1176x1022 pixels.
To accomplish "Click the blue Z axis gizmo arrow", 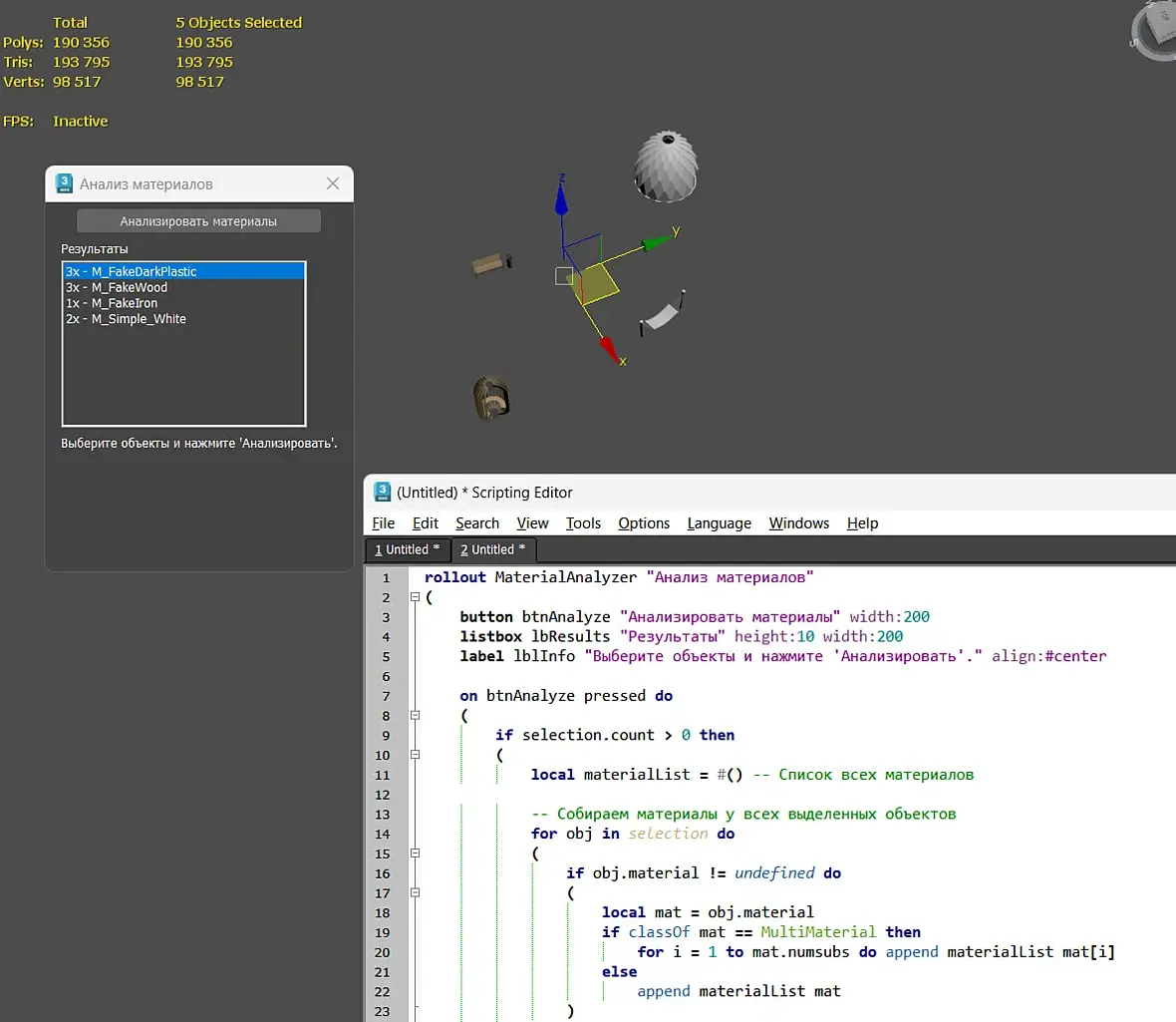I will [561, 200].
